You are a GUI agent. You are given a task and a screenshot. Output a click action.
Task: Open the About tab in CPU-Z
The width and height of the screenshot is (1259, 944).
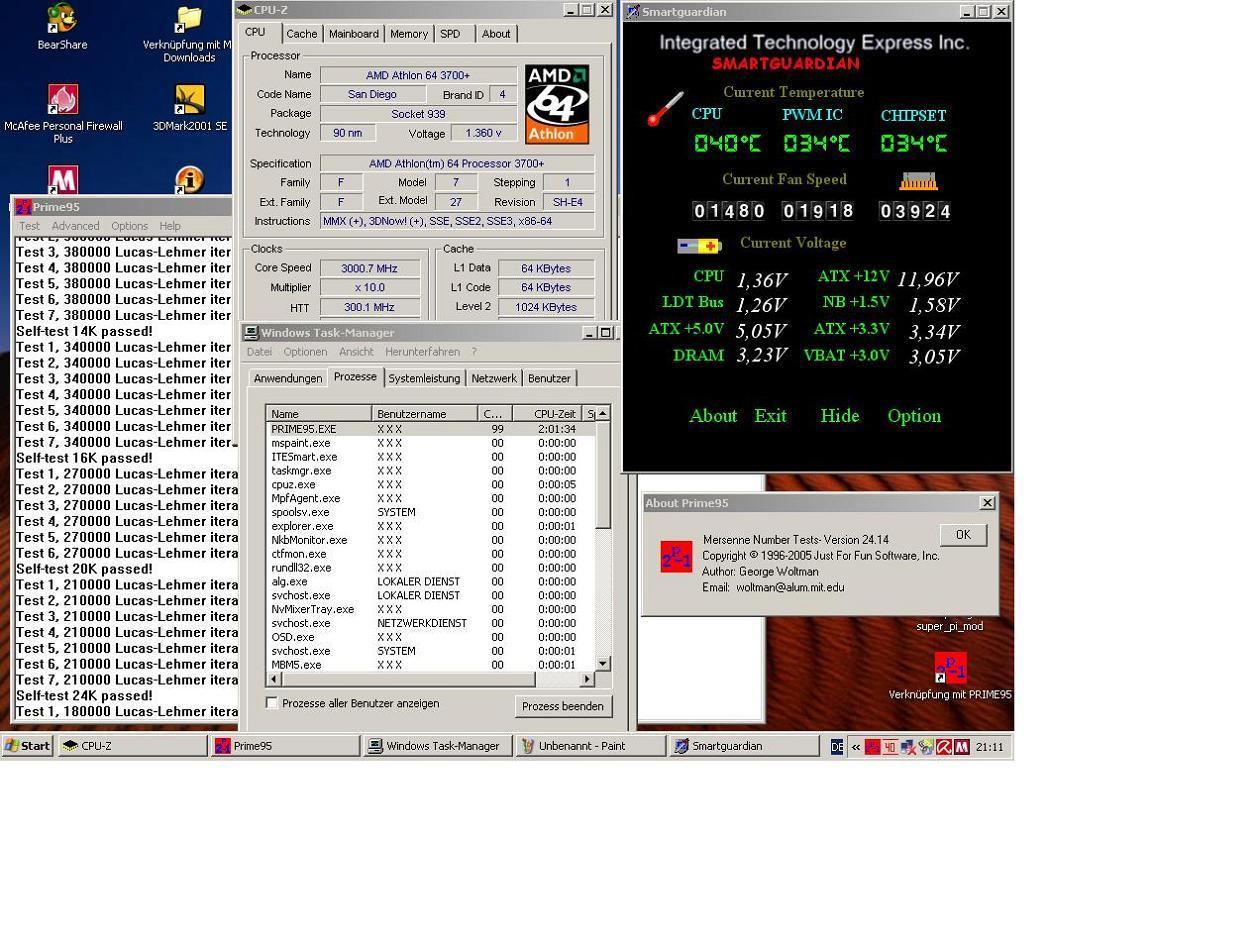(x=496, y=34)
